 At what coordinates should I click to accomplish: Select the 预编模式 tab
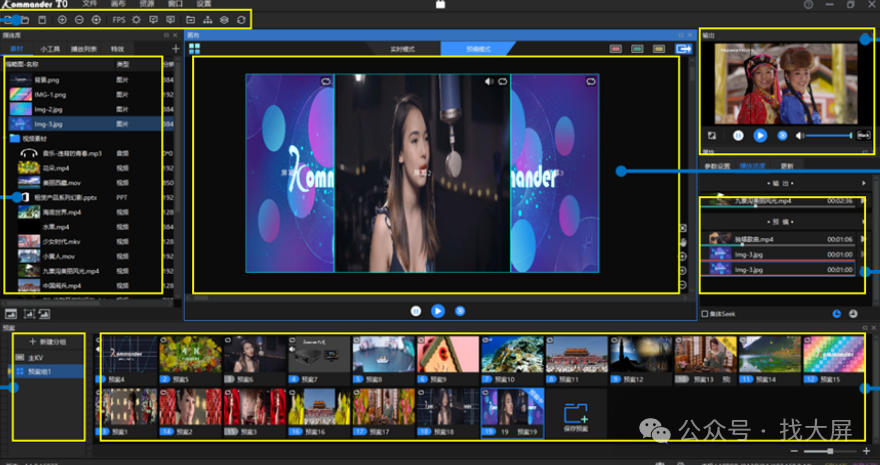(x=478, y=49)
